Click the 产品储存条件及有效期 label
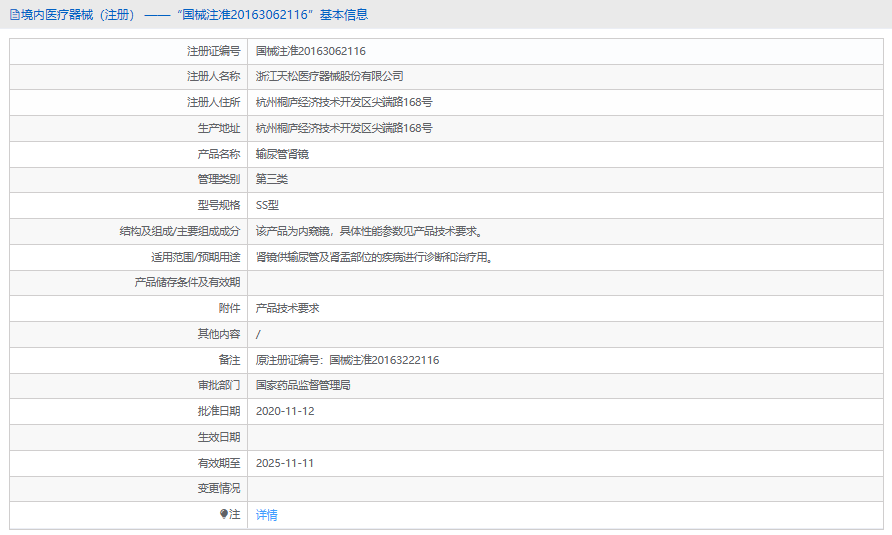Image resolution: width=892 pixels, height=535 pixels. coord(187,282)
